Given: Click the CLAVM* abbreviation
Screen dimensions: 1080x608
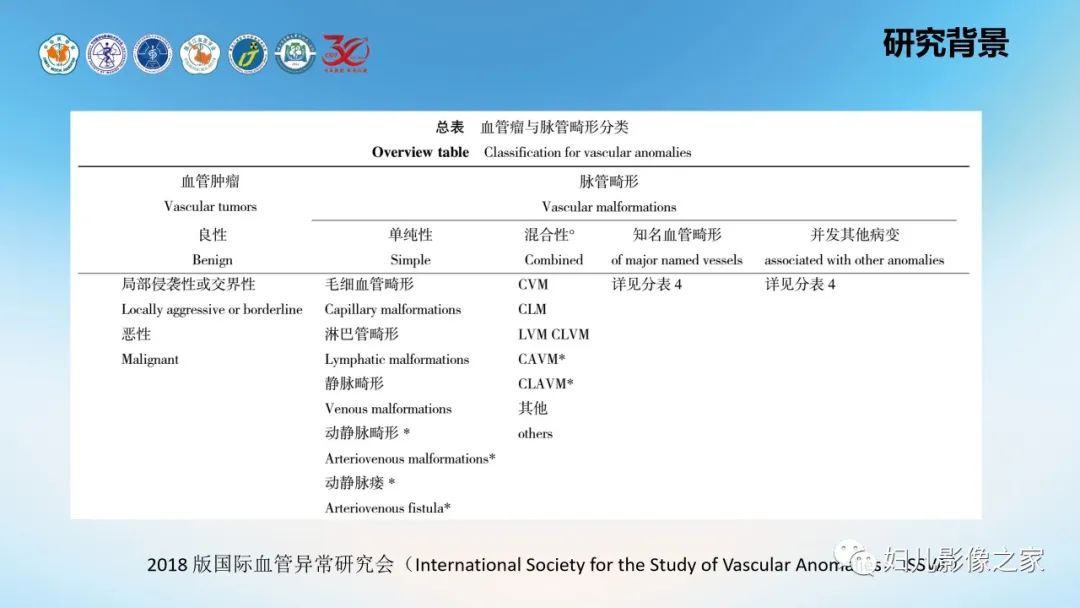Looking at the screenshot, I should tap(546, 384).
